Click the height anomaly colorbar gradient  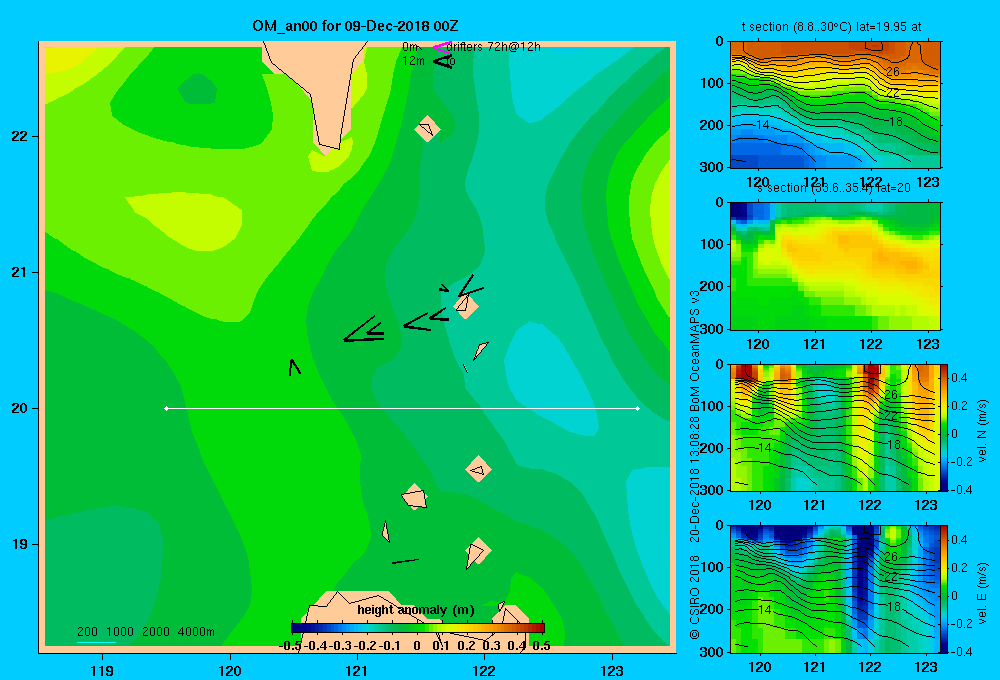click(418, 628)
